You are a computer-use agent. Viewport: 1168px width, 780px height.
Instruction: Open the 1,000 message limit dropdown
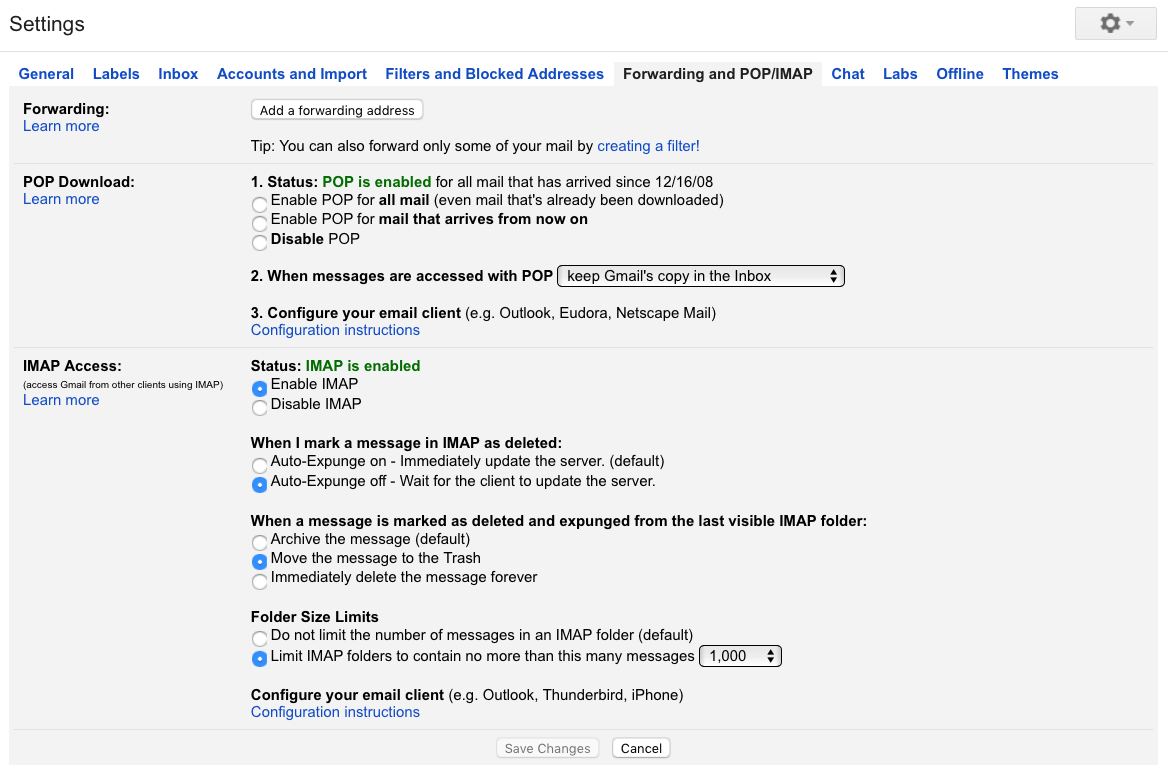pyautogui.click(x=740, y=656)
